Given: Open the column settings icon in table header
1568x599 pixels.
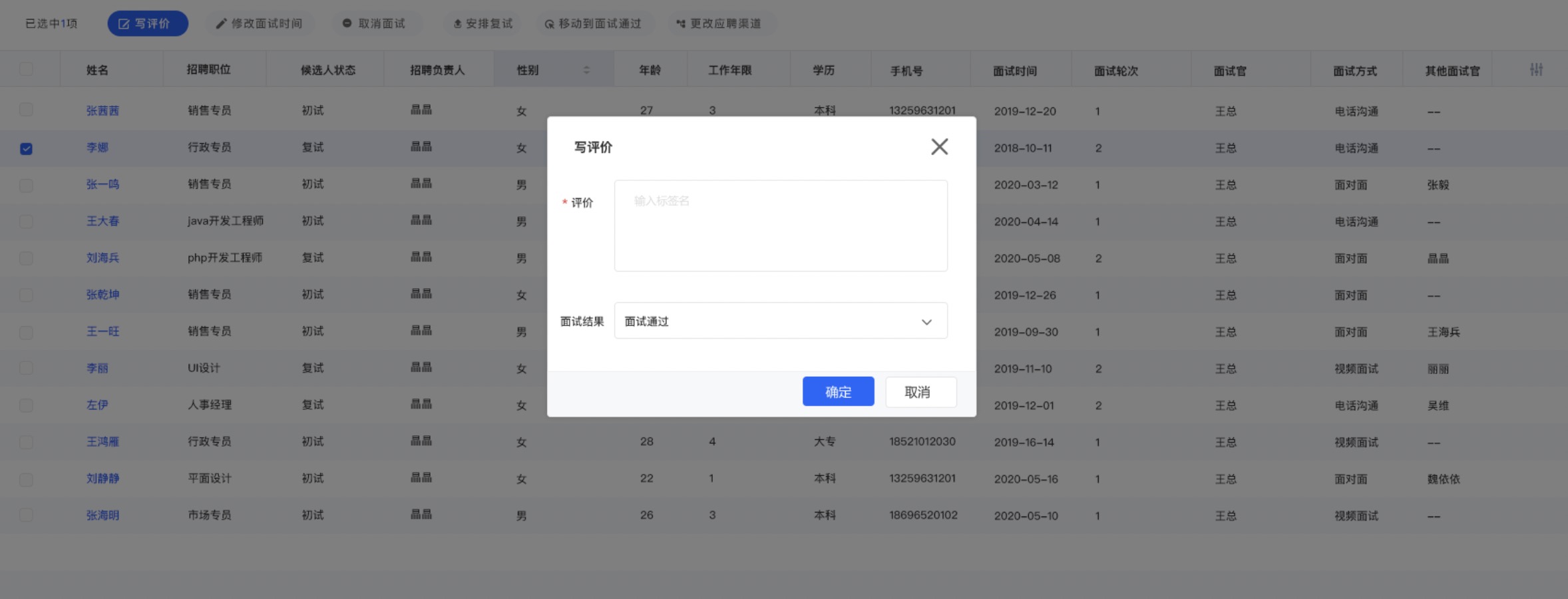Looking at the screenshot, I should point(1536,69).
